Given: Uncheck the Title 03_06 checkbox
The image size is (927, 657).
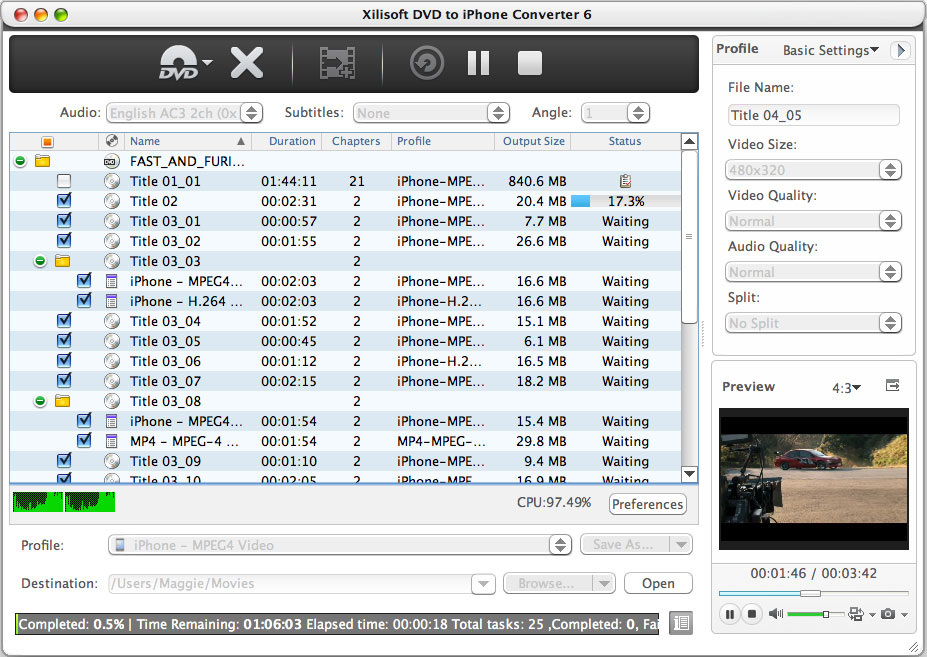Looking at the screenshot, I should click(64, 361).
